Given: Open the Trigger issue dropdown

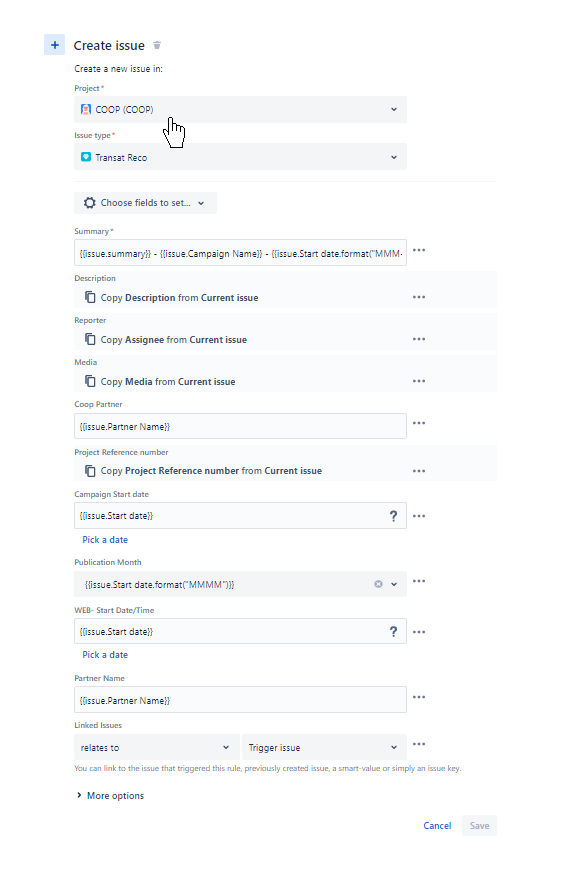Looking at the screenshot, I should tap(324, 747).
